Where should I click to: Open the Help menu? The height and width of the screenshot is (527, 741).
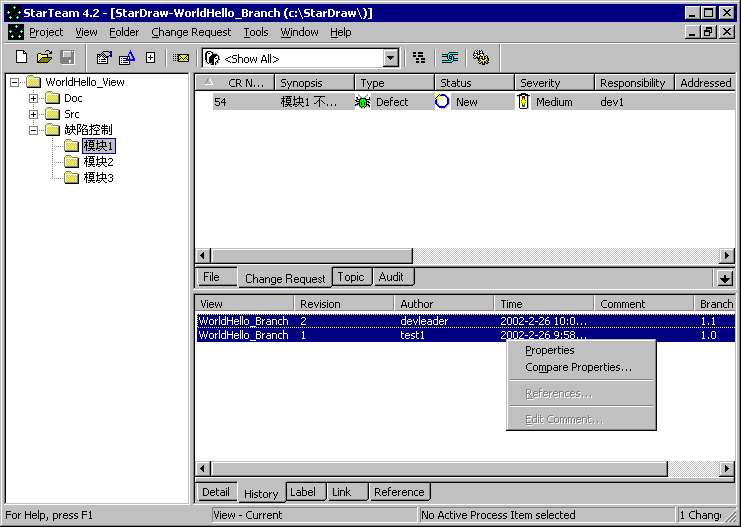[340, 32]
